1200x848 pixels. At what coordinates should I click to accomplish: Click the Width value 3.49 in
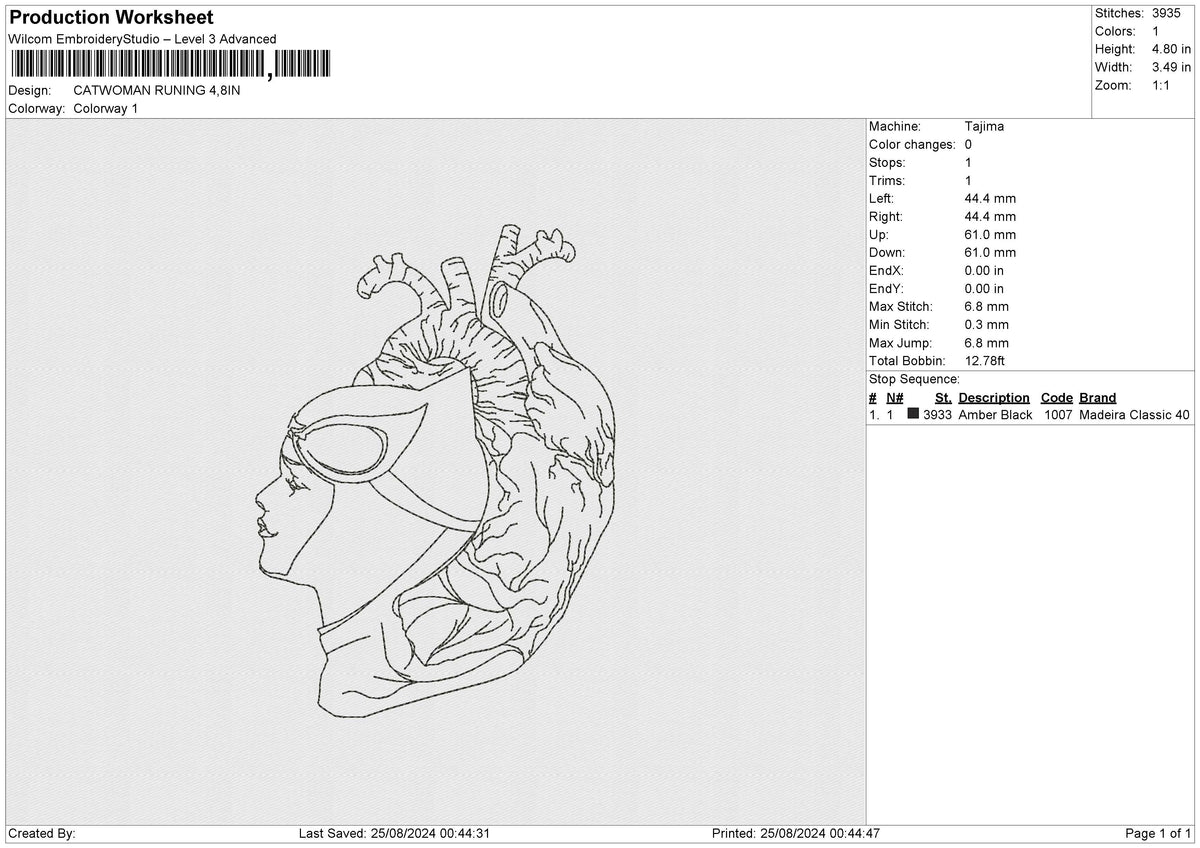tap(1172, 67)
